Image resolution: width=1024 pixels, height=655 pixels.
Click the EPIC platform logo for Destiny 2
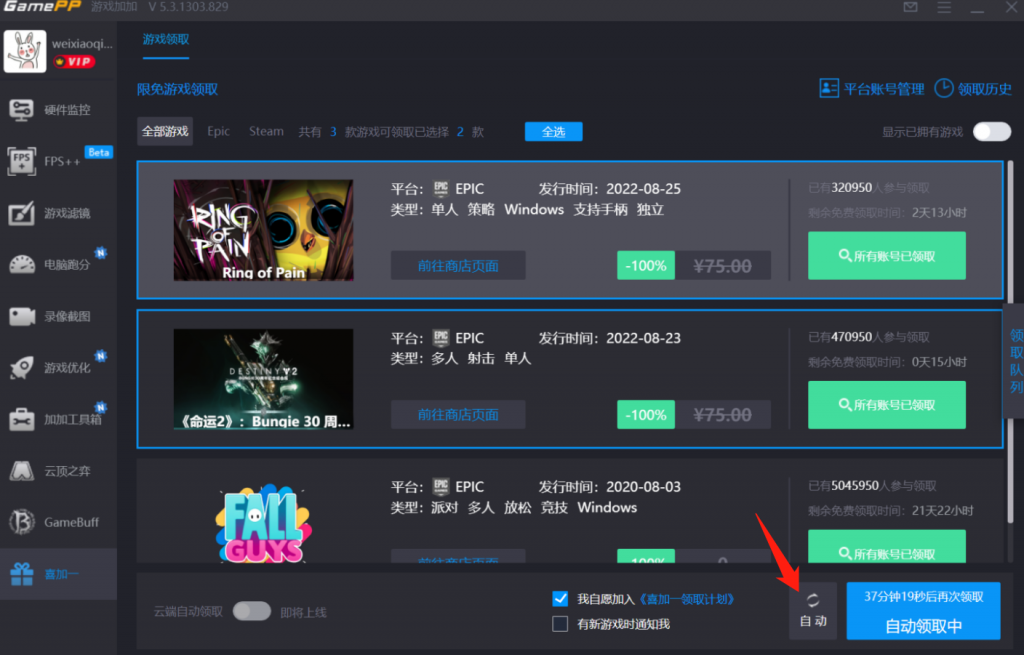pos(441,338)
